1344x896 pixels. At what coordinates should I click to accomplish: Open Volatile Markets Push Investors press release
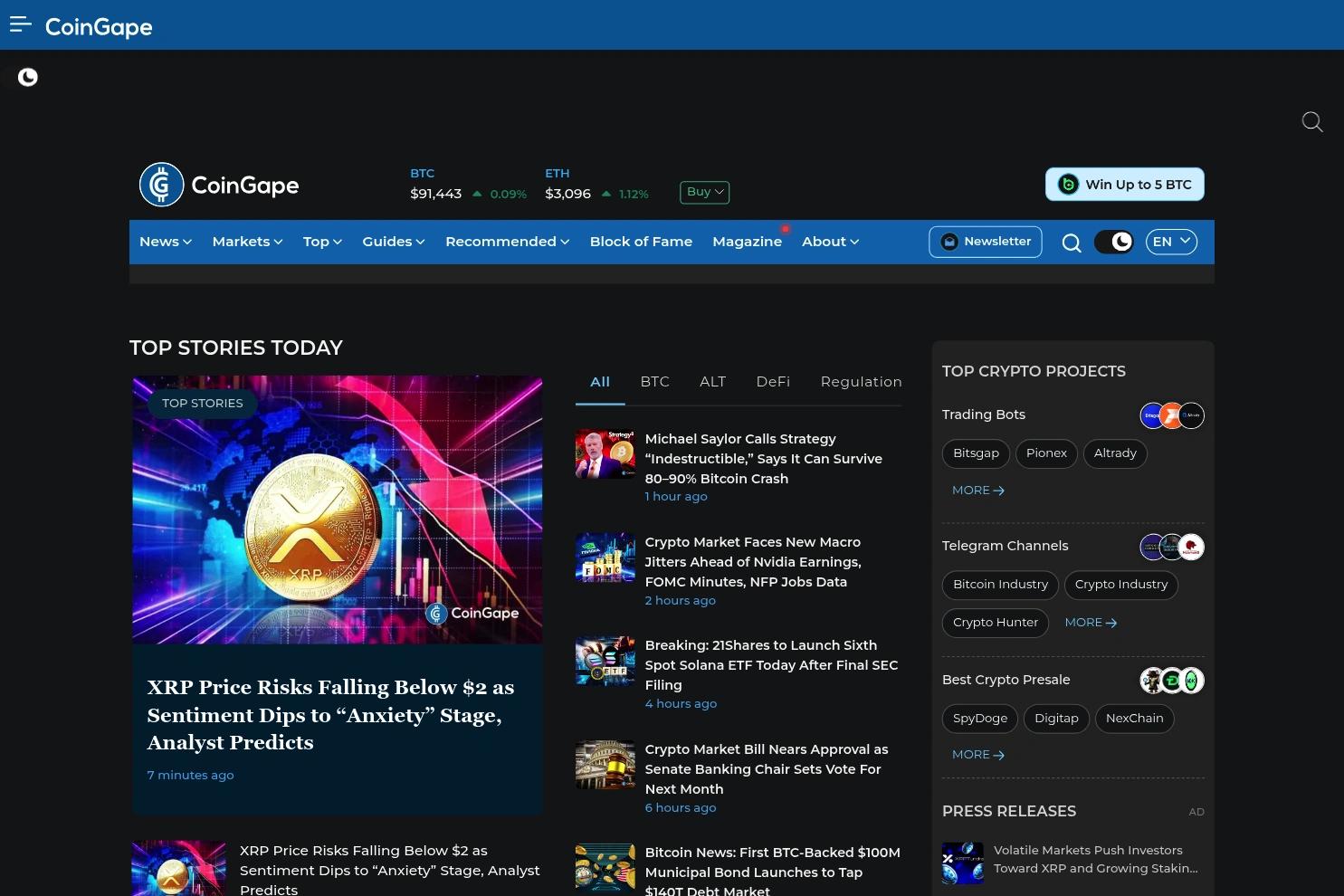(1096, 860)
